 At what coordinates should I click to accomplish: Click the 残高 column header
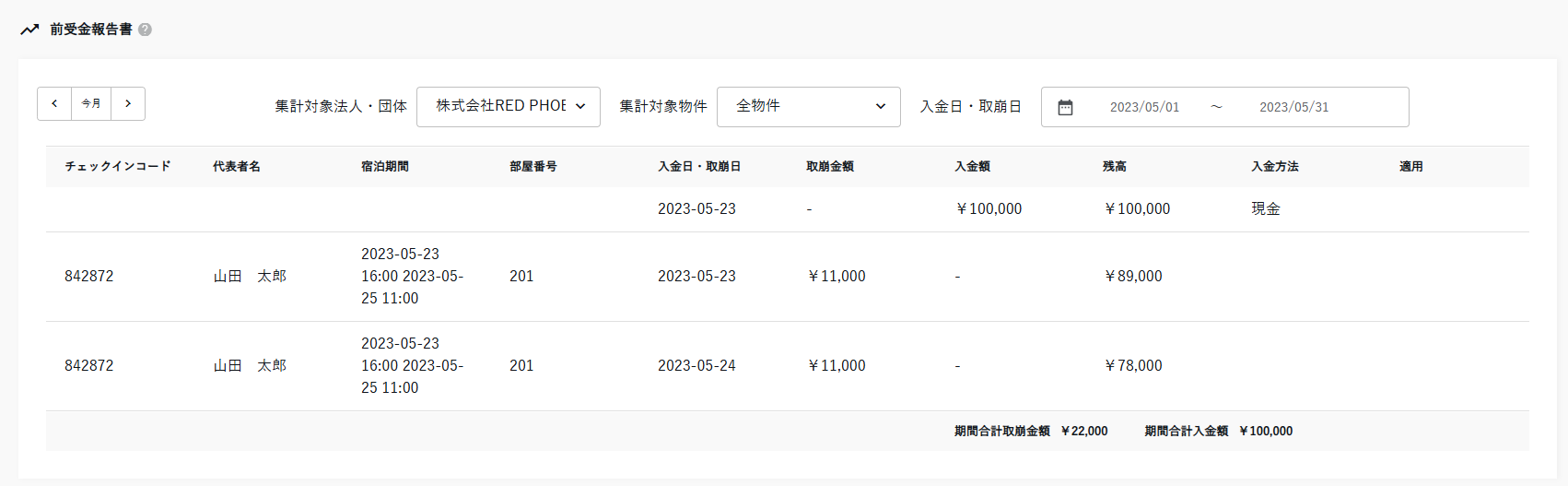pos(1115,167)
